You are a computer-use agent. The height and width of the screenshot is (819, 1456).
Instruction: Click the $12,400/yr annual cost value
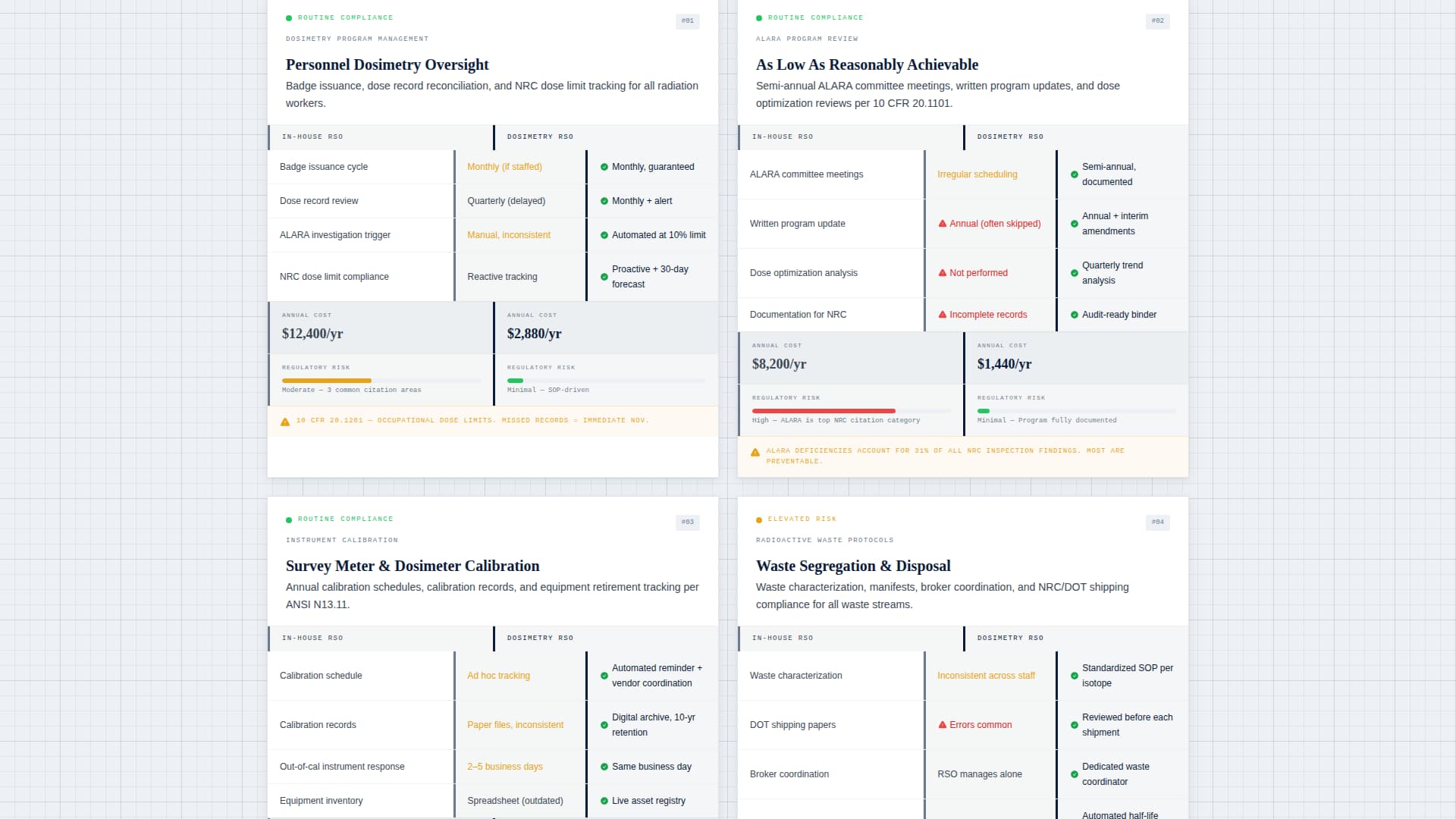point(312,334)
